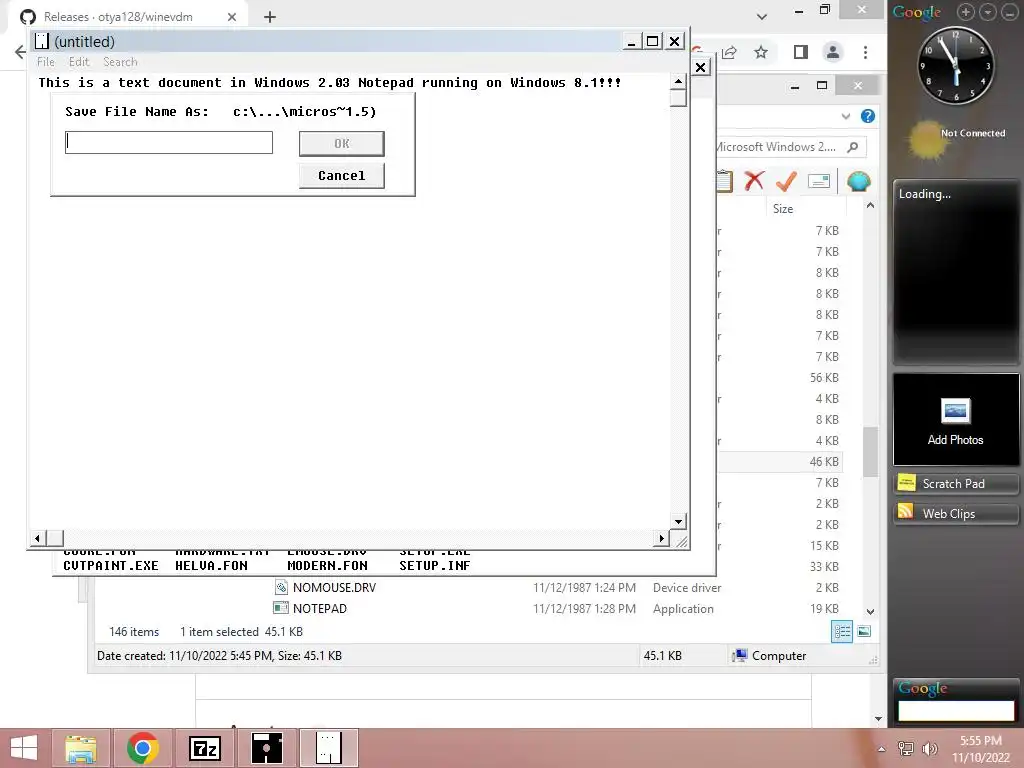The image size is (1024, 768).
Task: Click Explorer Paste clipboard toolbar icon
Action: (x=724, y=181)
